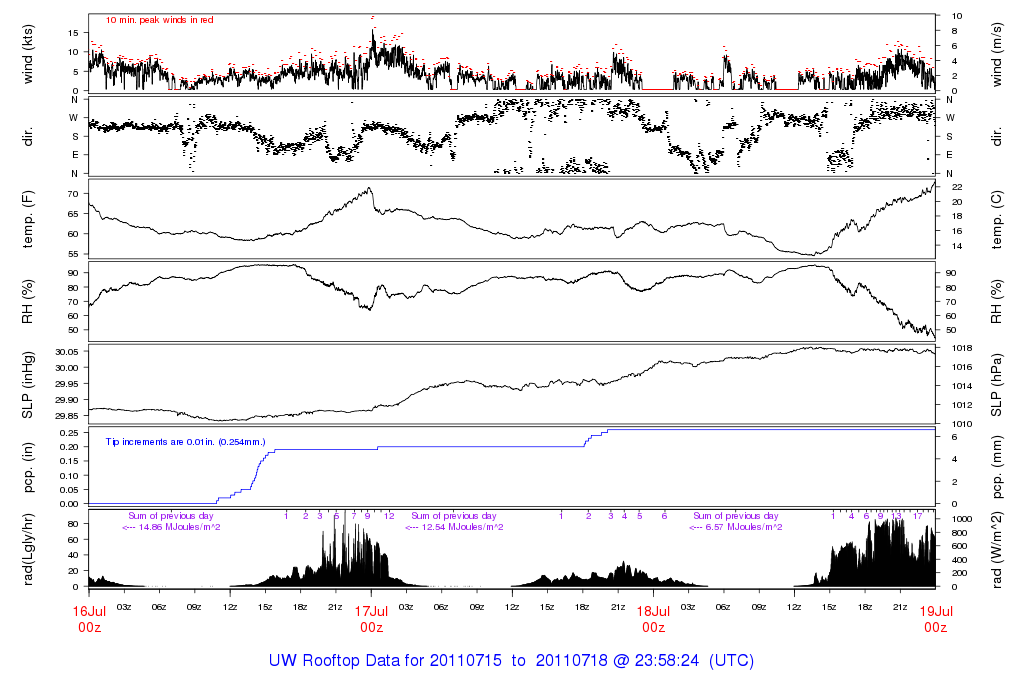Click the 'Tip increments are 0.01in. (0.254mm.)' note
Image resolution: width=1024 pixels, height=700 pixels.
[185, 442]
